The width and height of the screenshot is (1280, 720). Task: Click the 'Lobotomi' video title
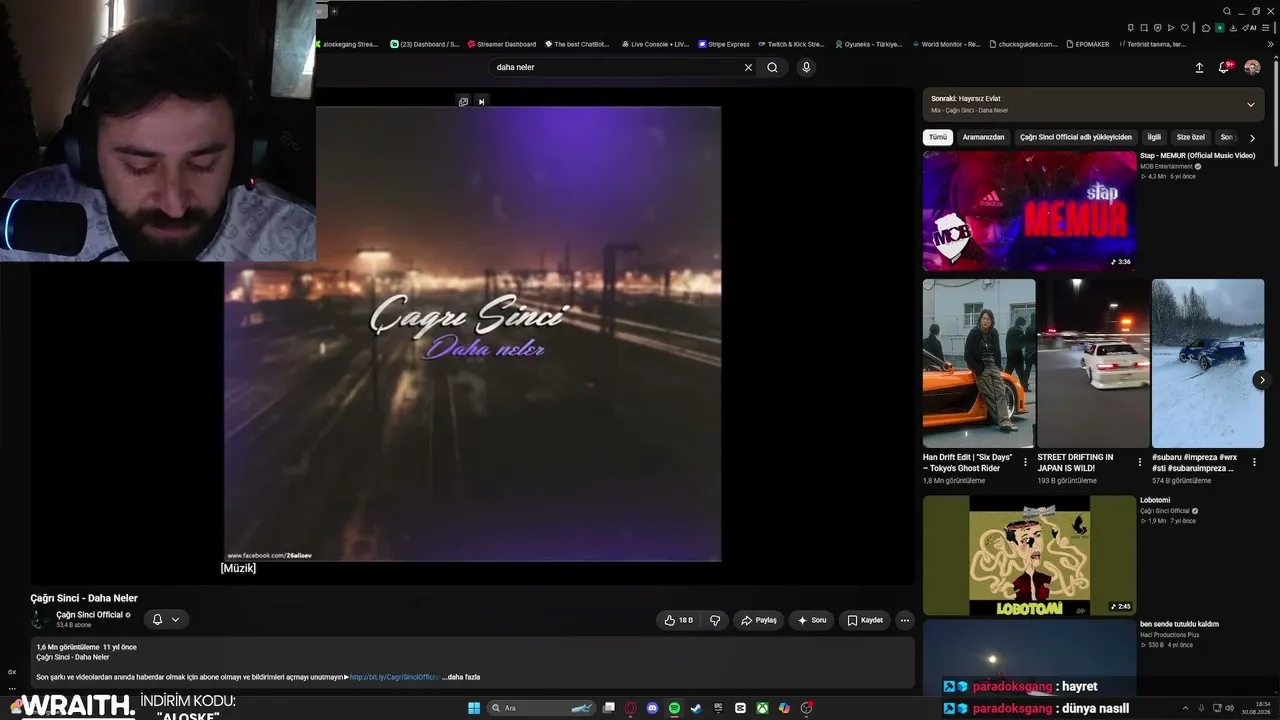pyautogui.click(x=1155, y=500)
